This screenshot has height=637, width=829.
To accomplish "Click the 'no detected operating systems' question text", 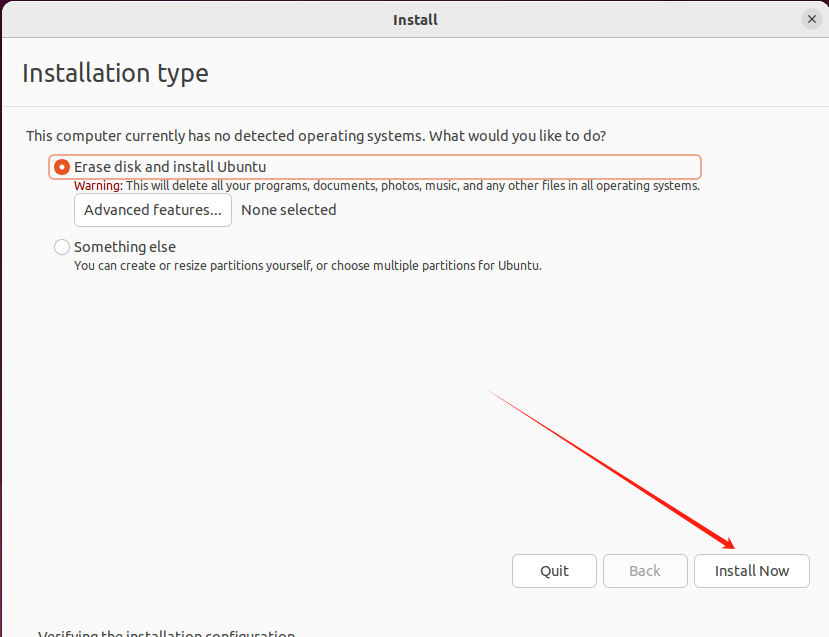I will 316,136.
